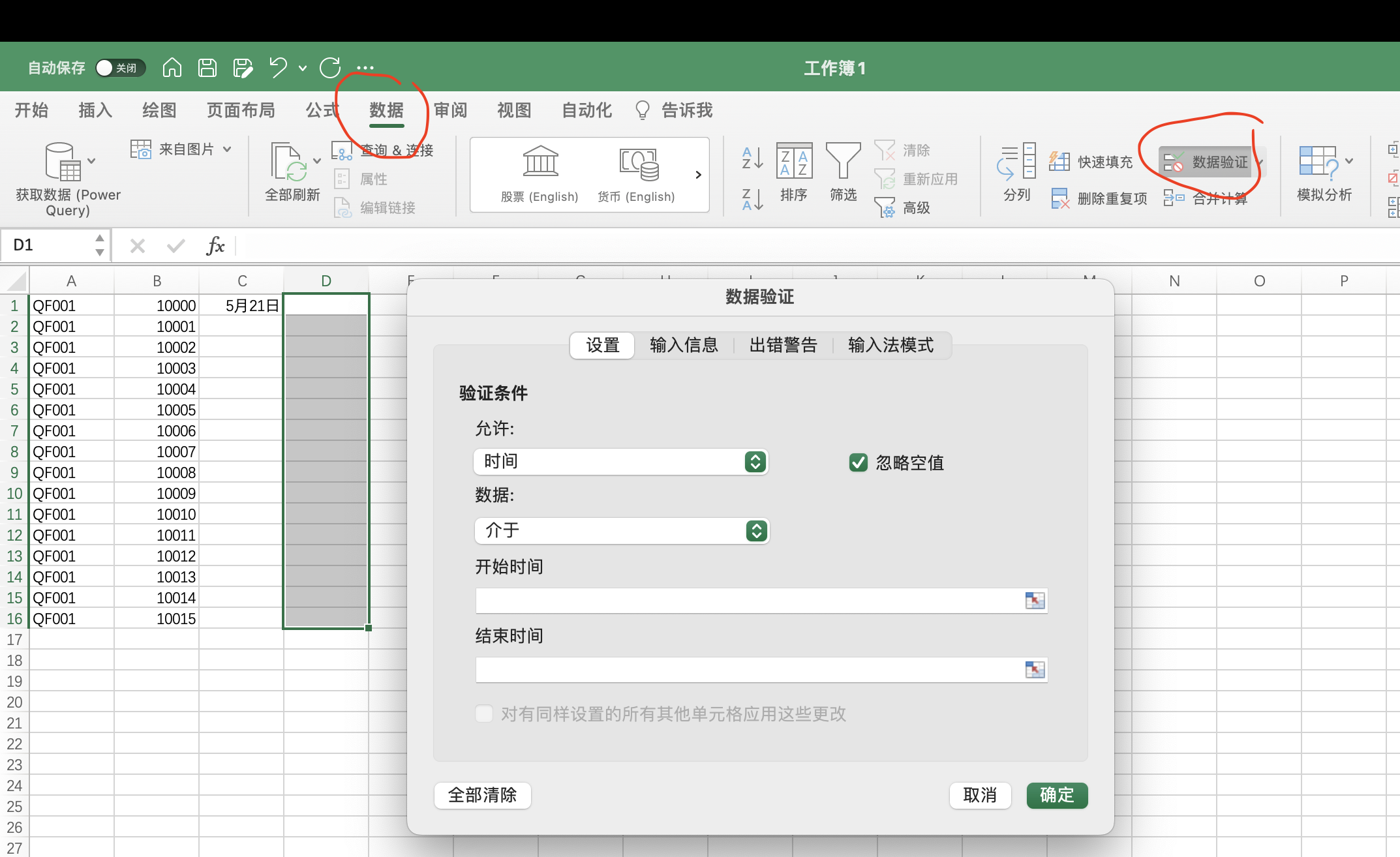Screen dimensions: 1400x857
Task: Click start time range picker icon
Action: point(1035,600)
